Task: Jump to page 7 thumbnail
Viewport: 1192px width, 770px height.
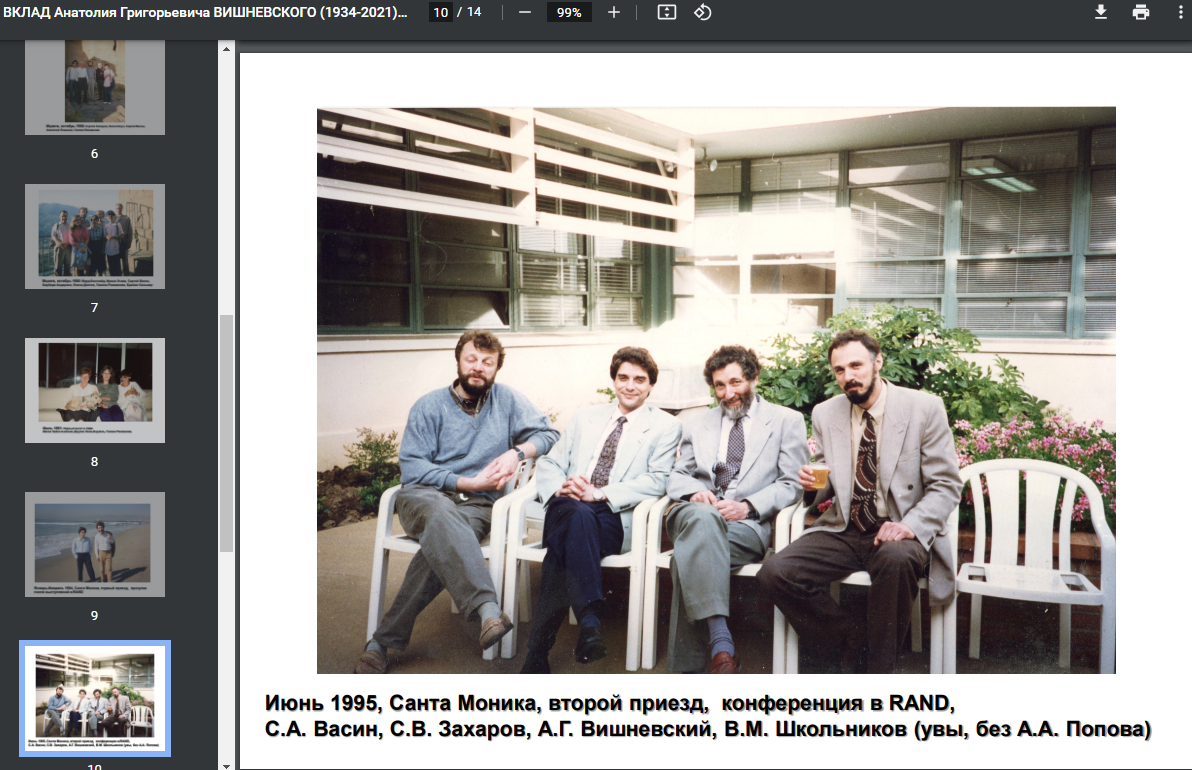Action: click(x=95, y=236)
